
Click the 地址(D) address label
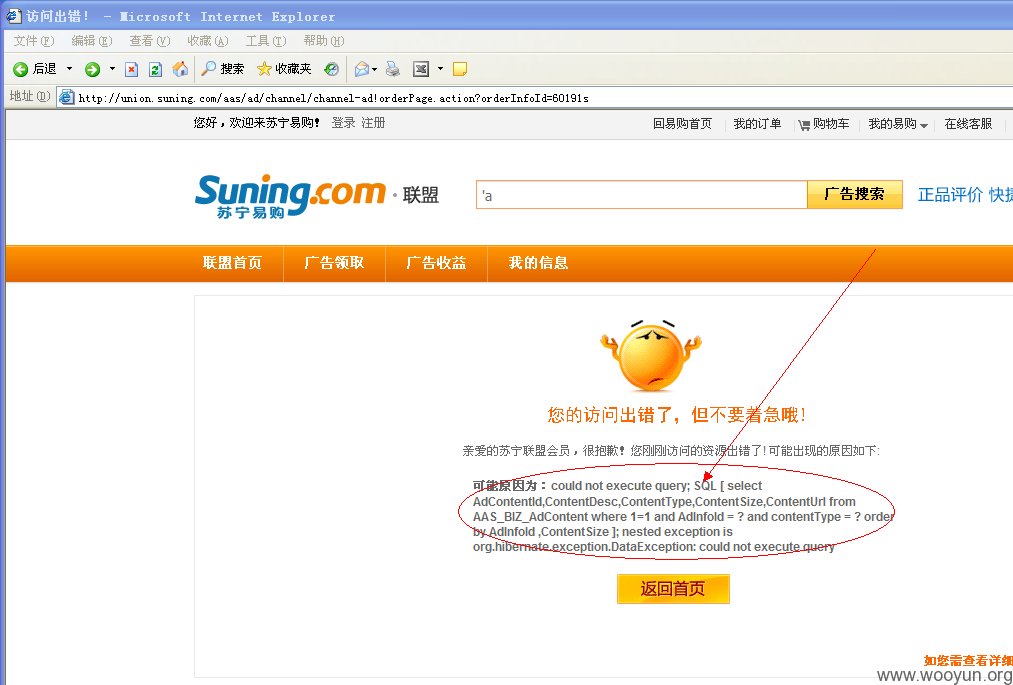click(x=30, y=97)
